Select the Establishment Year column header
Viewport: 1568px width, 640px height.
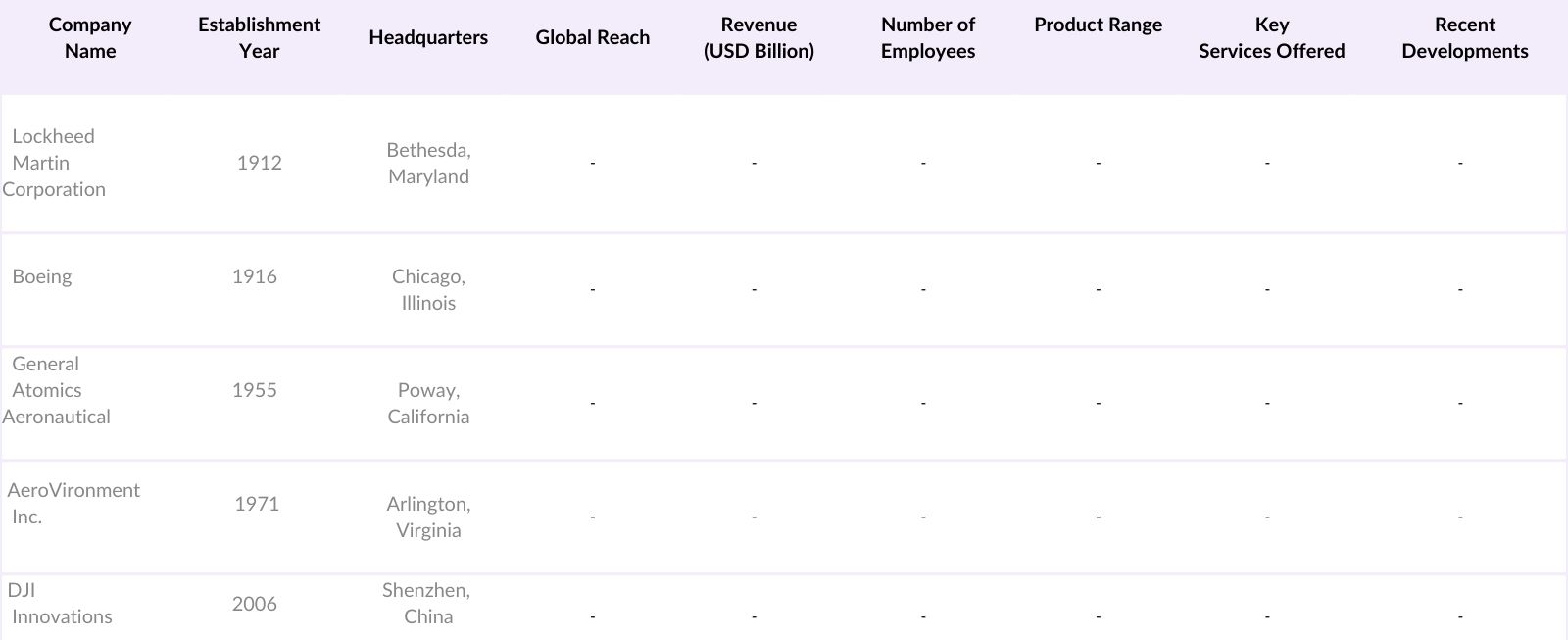tap(259, 38)
